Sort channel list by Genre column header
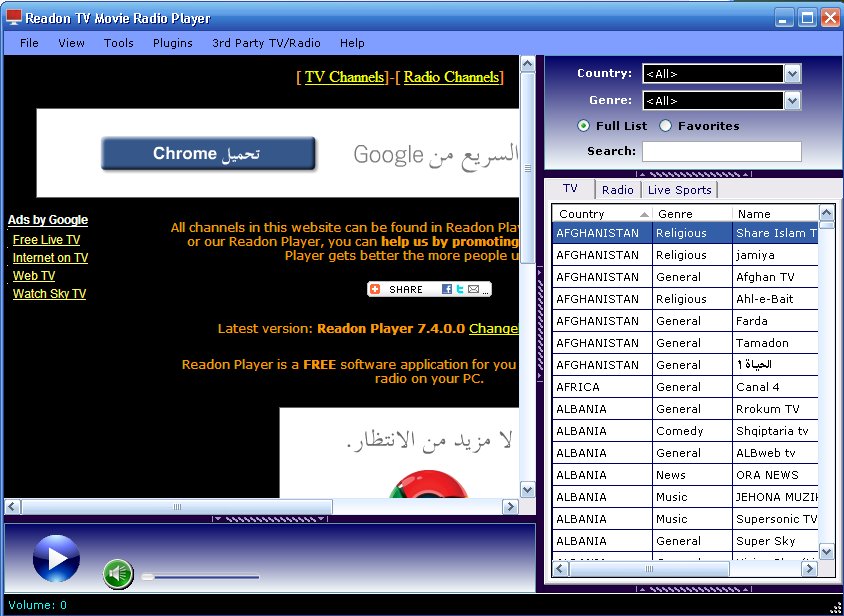The width and height of the screenshot is (844, 616). (692, 214)
